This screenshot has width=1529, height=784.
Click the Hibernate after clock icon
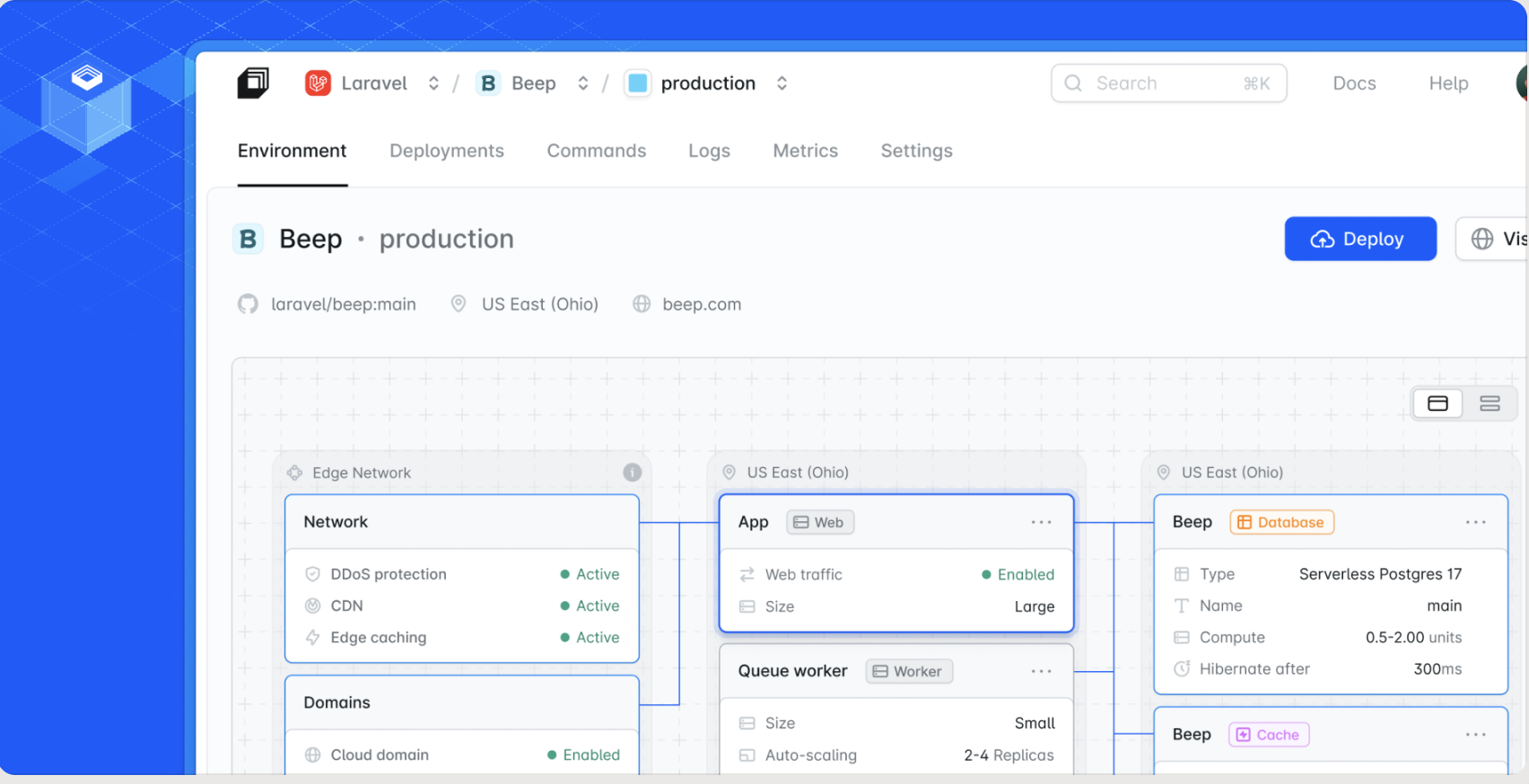coord(1182,669)
